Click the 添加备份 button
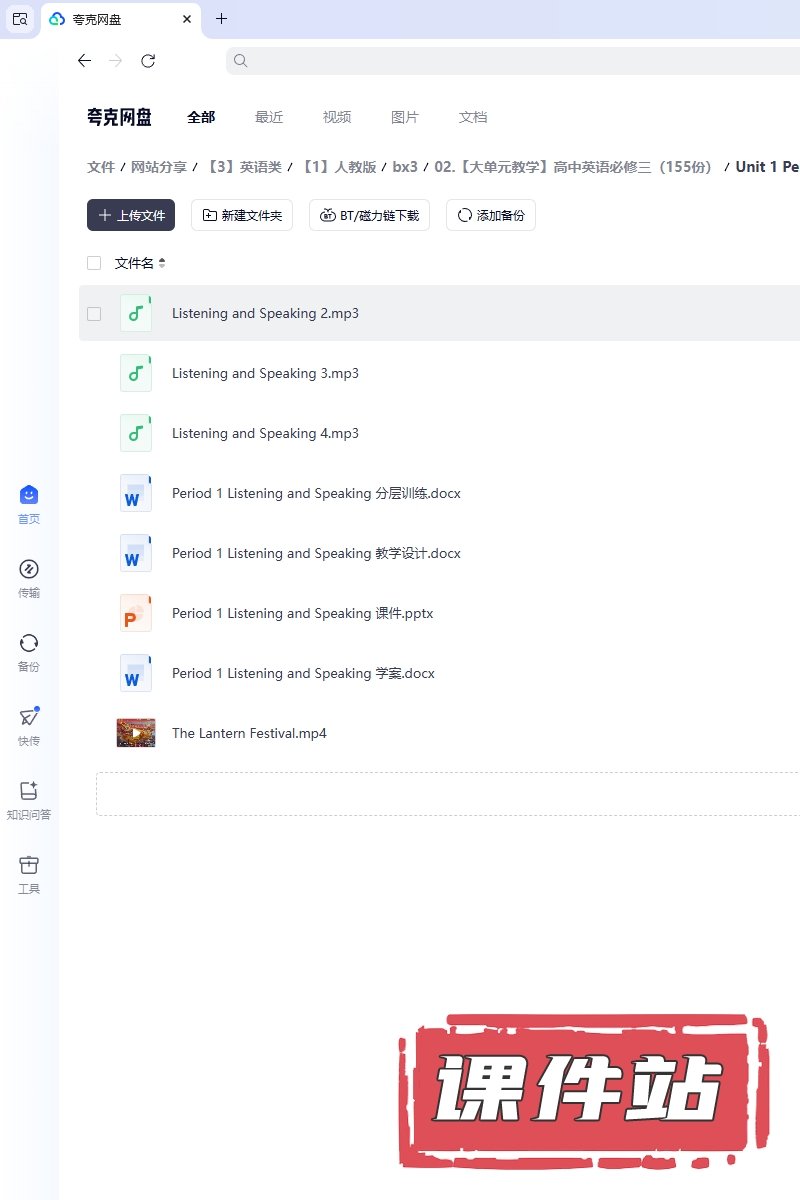This screenshot has width=800, height=1200. (x=491, y=215)
